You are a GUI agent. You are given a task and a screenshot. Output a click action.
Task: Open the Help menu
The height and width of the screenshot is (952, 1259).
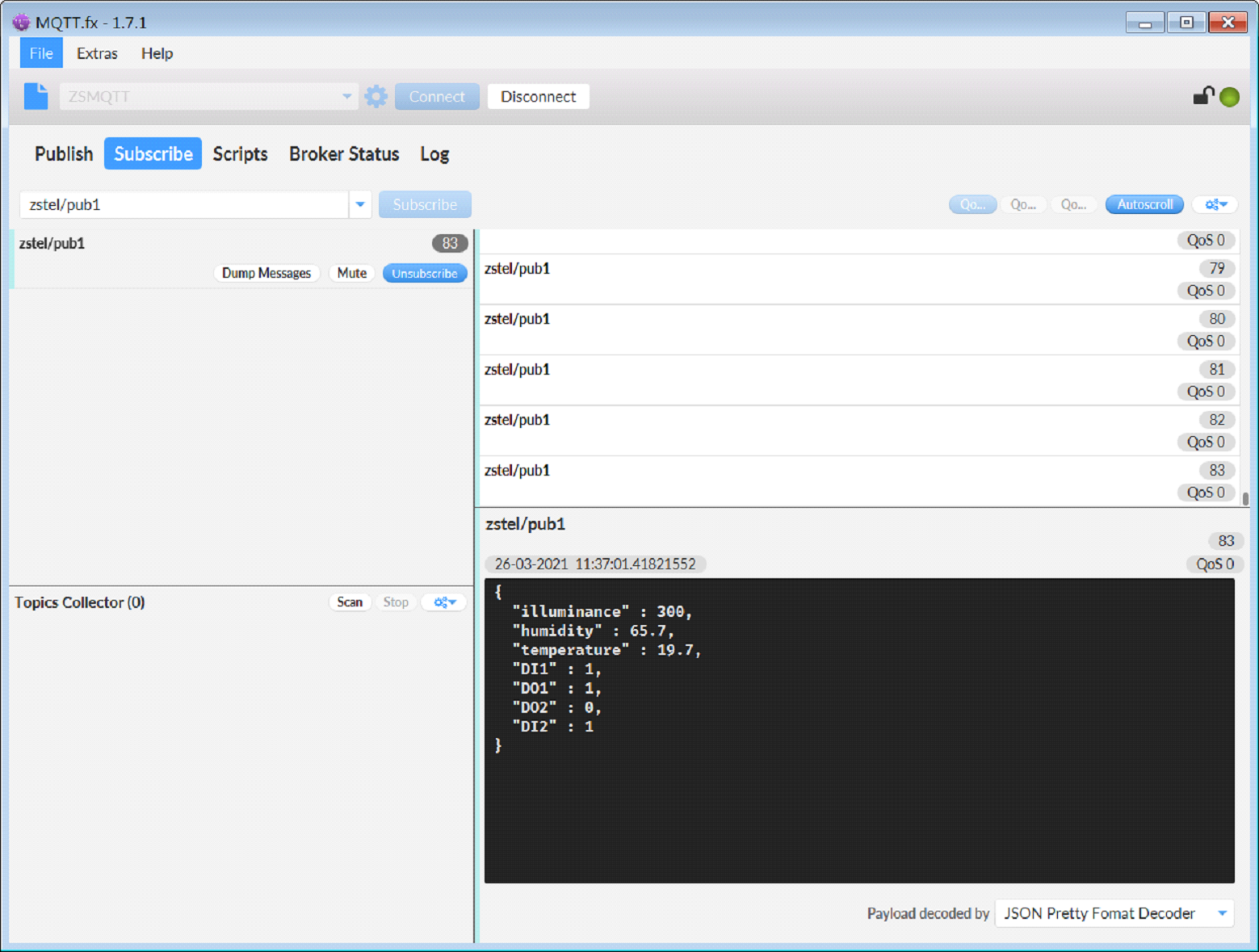[157, 53]
